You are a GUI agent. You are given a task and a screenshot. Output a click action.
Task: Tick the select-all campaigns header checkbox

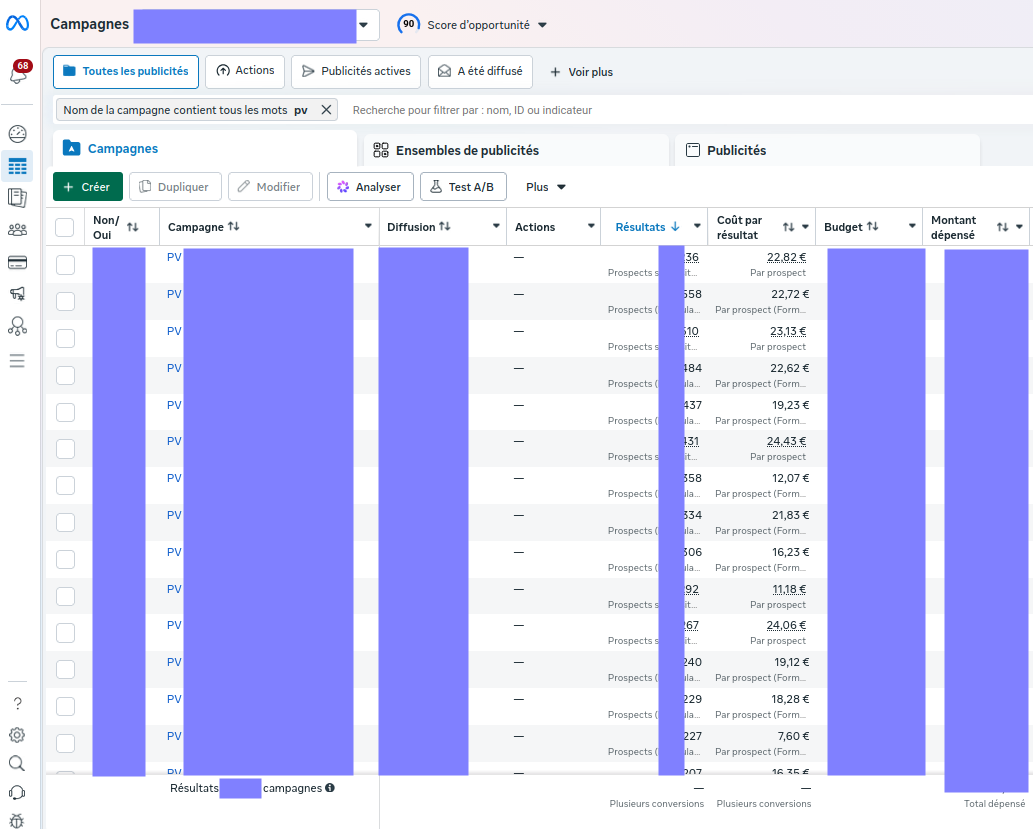(65, 227)
